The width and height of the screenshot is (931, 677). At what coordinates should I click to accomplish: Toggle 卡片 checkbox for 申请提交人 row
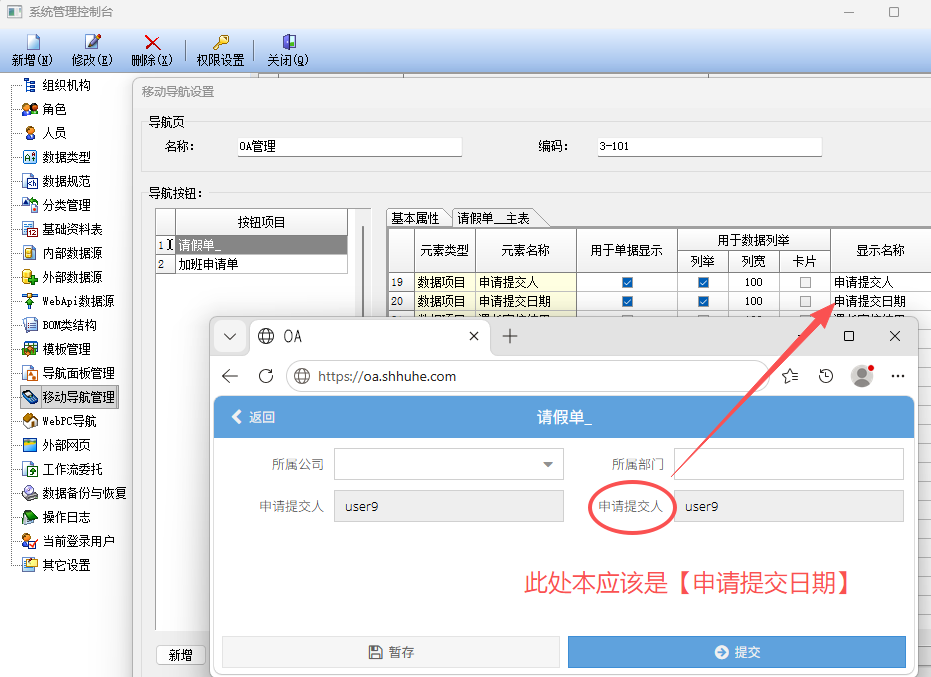click(x=805, y=283)
